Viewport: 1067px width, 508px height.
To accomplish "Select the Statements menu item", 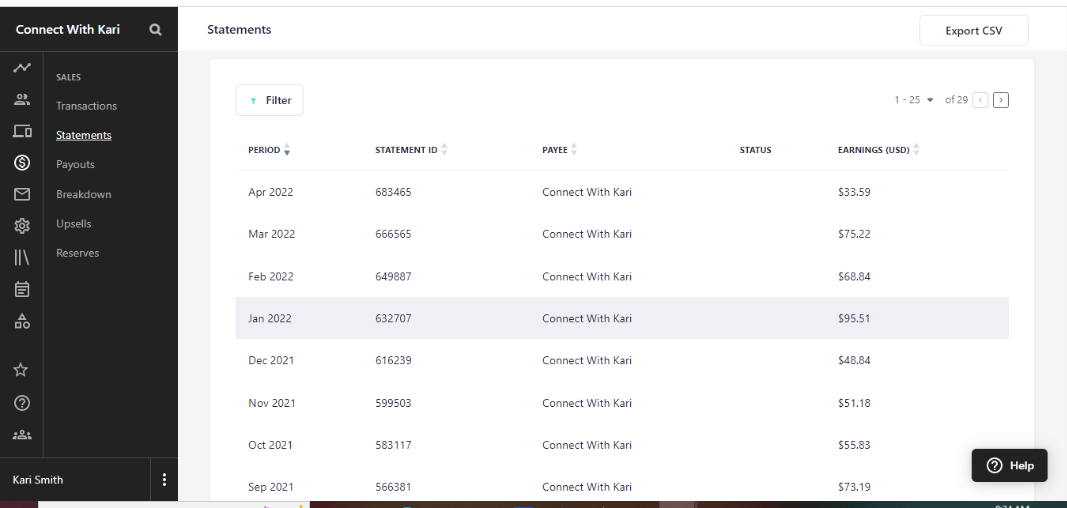I will (x=84, y=135).
